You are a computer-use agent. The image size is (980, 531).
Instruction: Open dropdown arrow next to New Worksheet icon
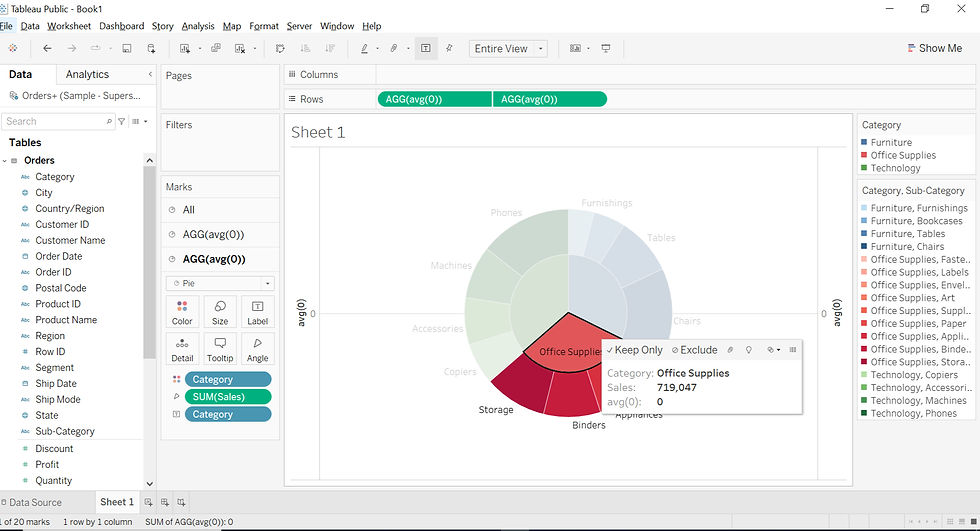click(200, 49)
